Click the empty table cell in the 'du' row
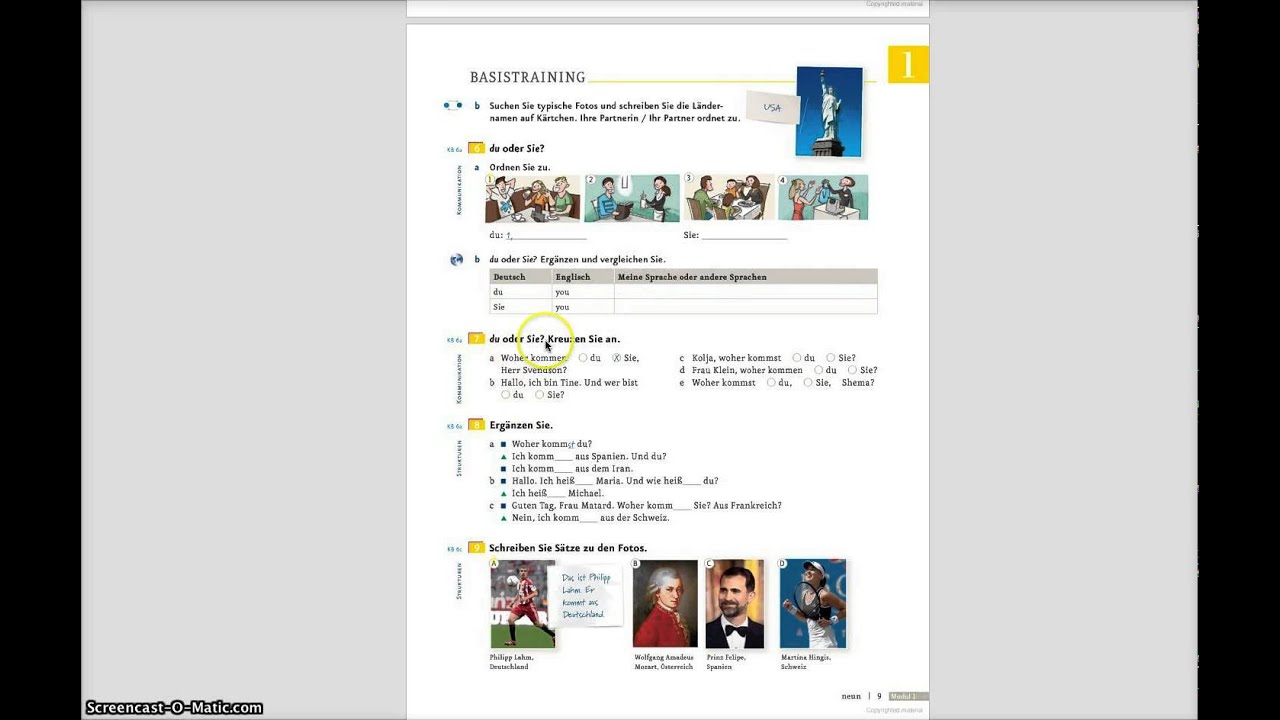 745,292
